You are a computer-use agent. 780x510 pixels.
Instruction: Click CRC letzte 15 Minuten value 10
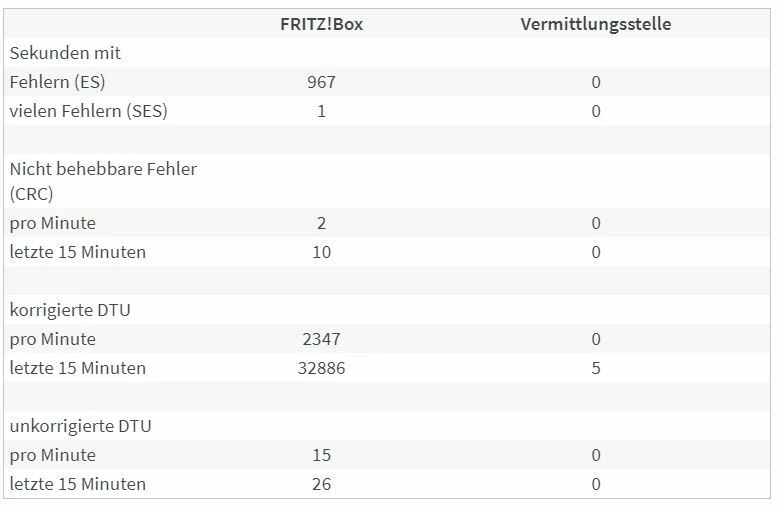pyautogui.click(x=321, y=252)
